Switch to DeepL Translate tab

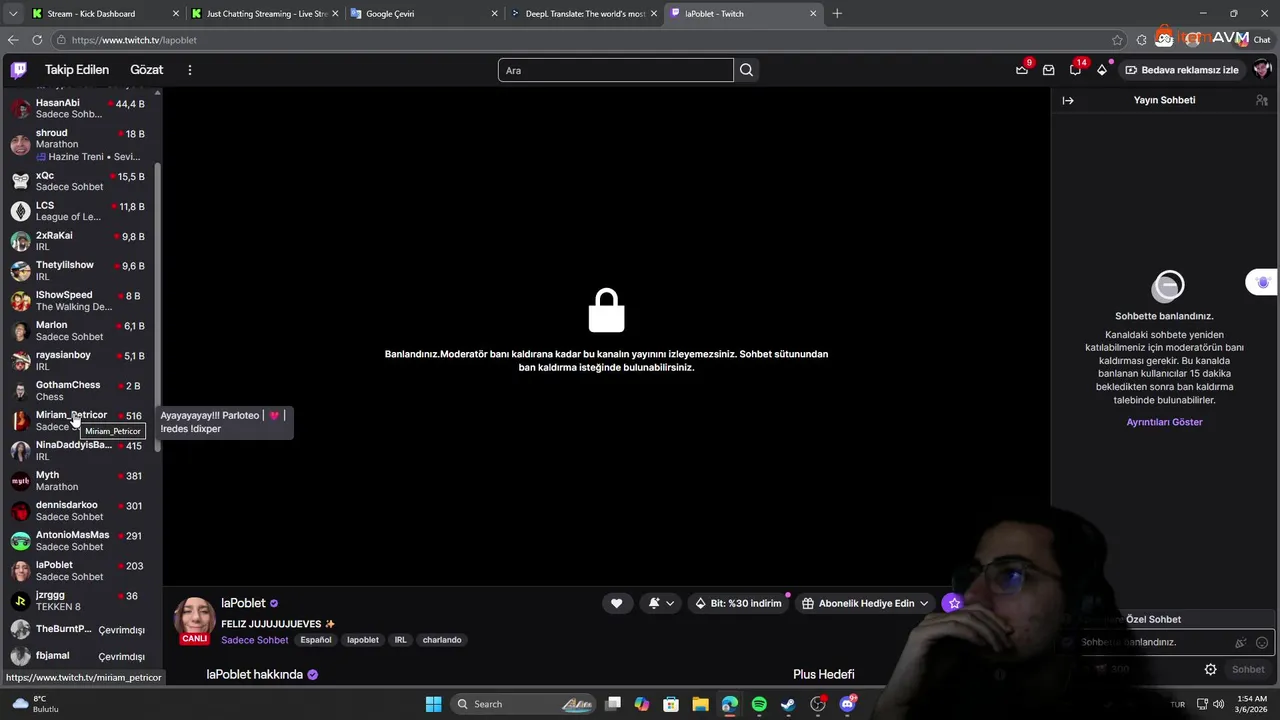pos(584,14)
